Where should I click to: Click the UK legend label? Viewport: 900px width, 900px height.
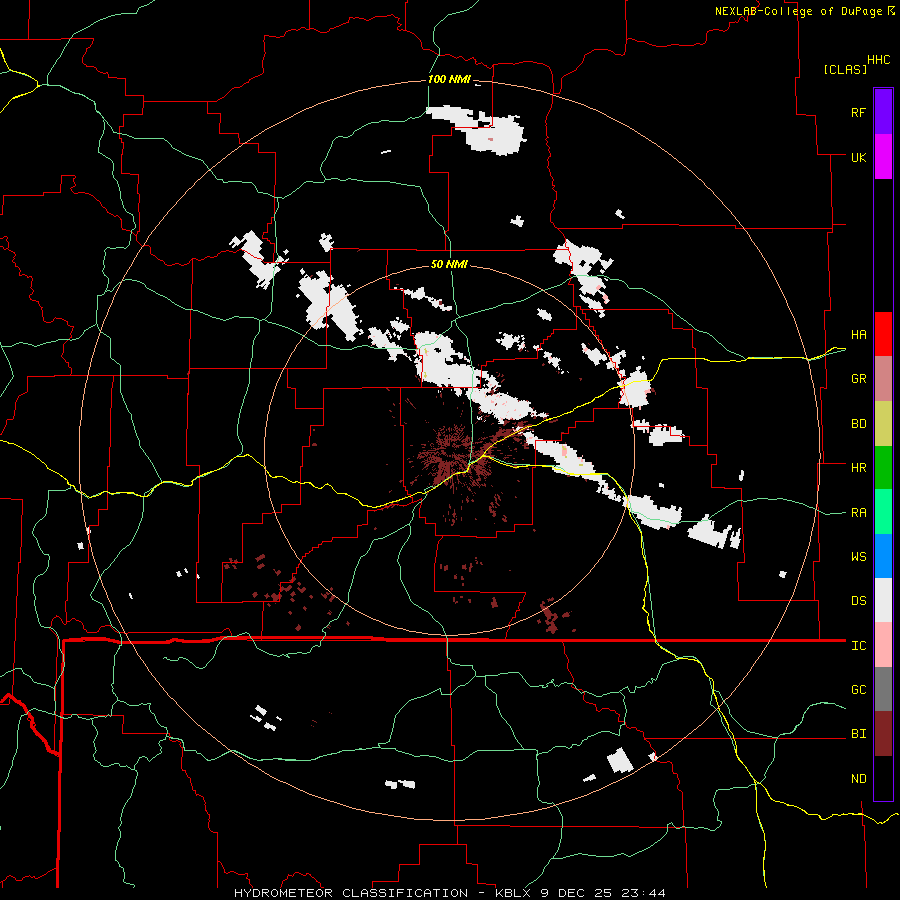tap(858, 157)
